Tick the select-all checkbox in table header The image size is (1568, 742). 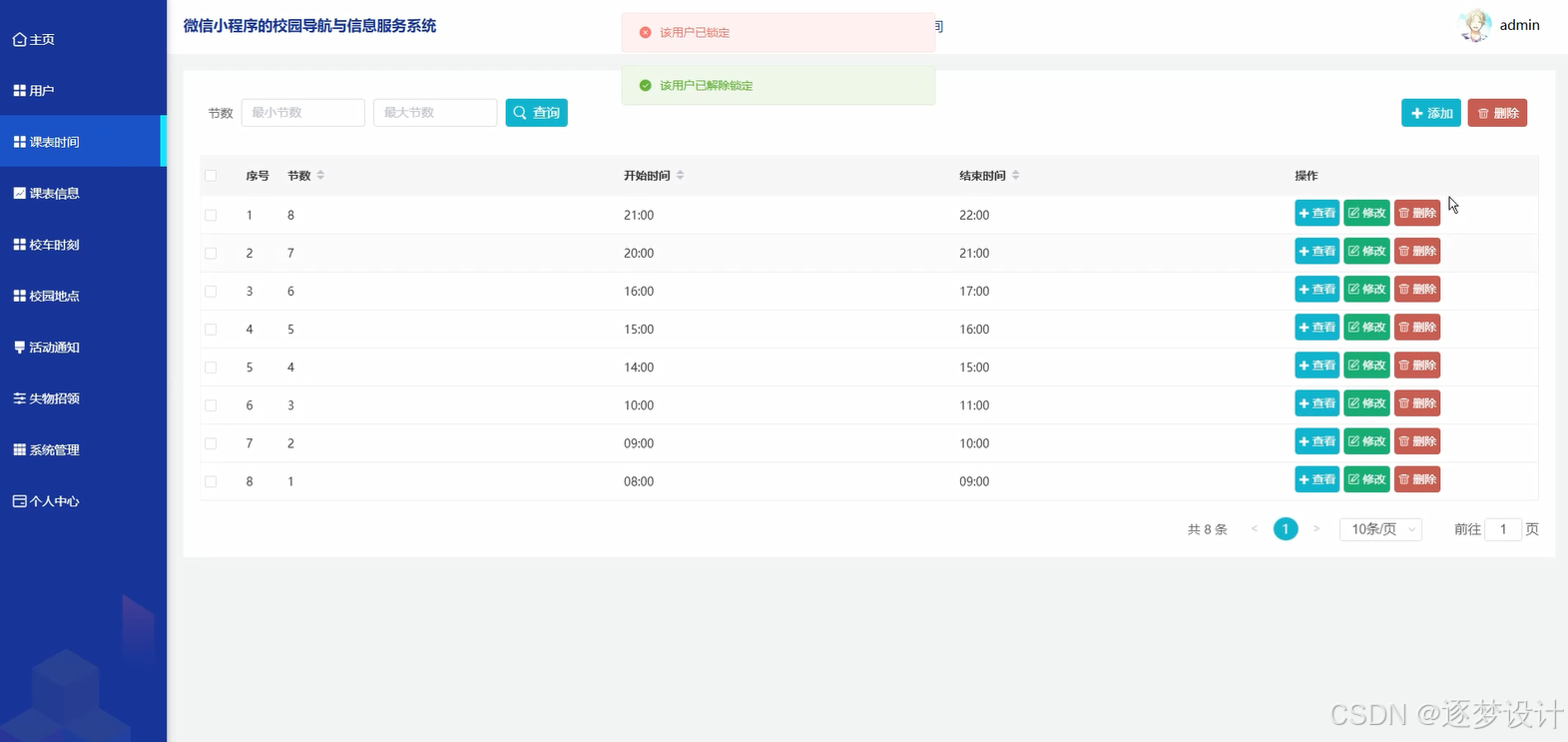(211, 176)
